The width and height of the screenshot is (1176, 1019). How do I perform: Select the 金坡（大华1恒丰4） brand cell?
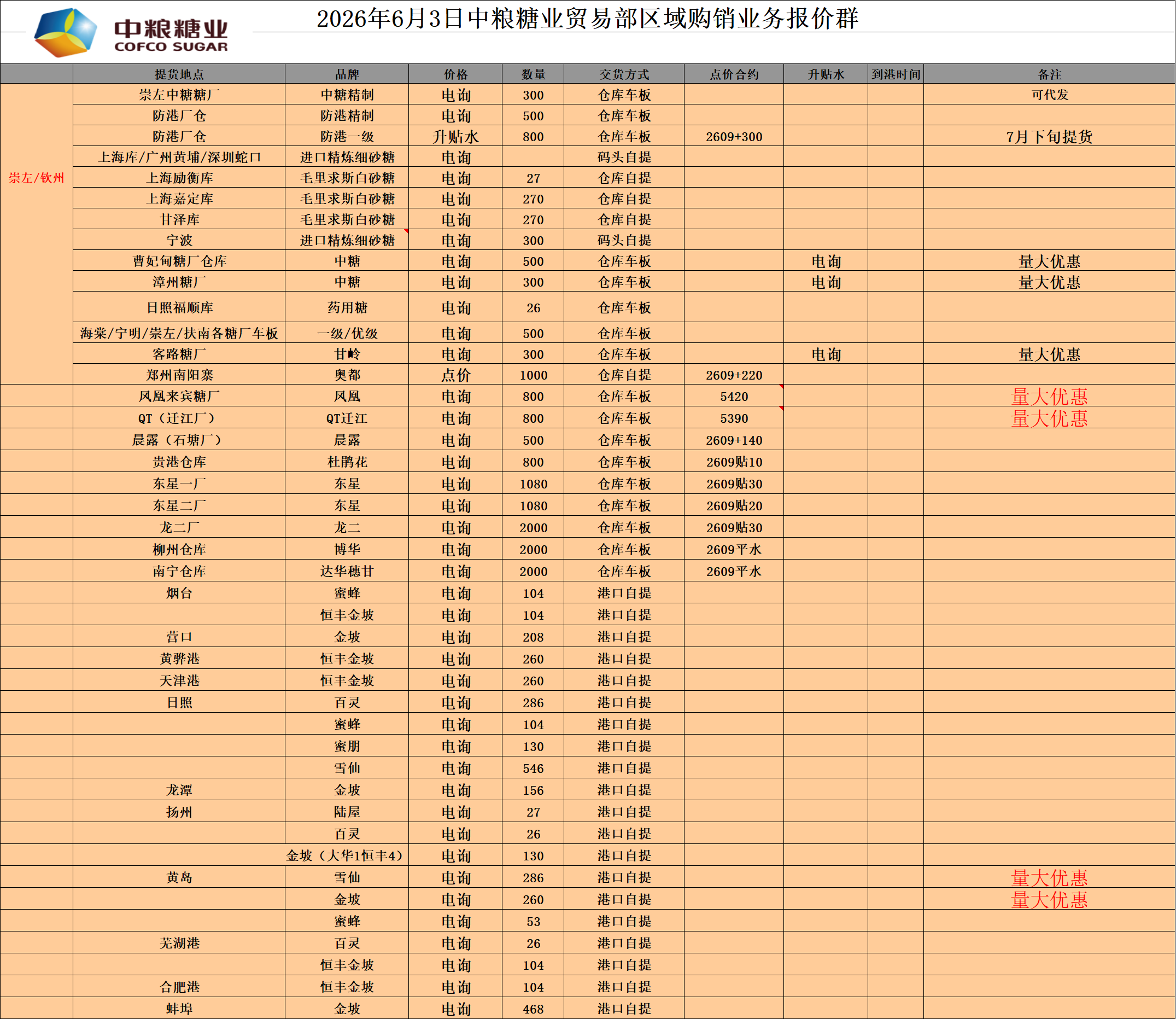[347, 856]
